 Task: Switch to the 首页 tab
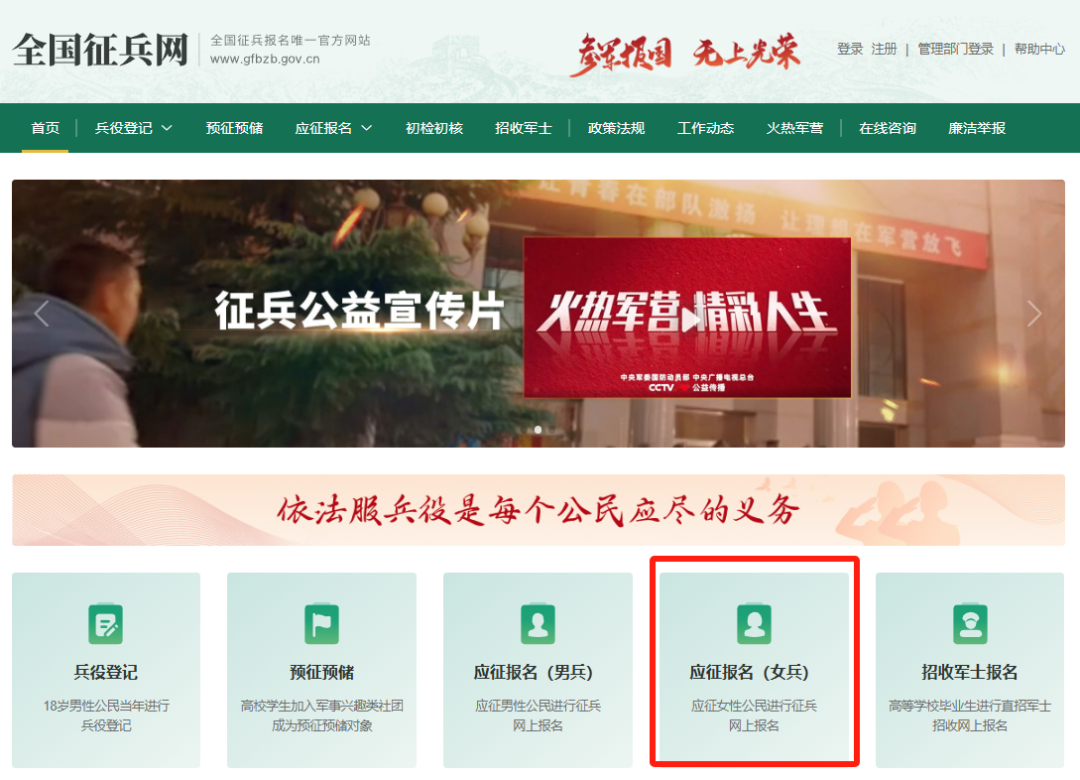tap(44, 128)
